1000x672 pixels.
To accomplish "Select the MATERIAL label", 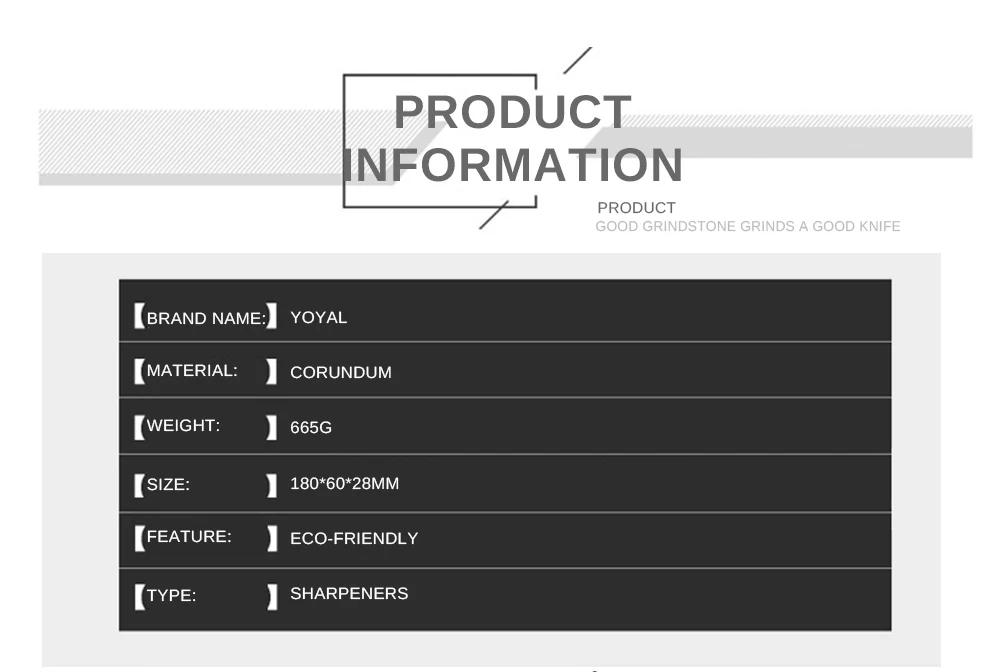I will point(192,370).
